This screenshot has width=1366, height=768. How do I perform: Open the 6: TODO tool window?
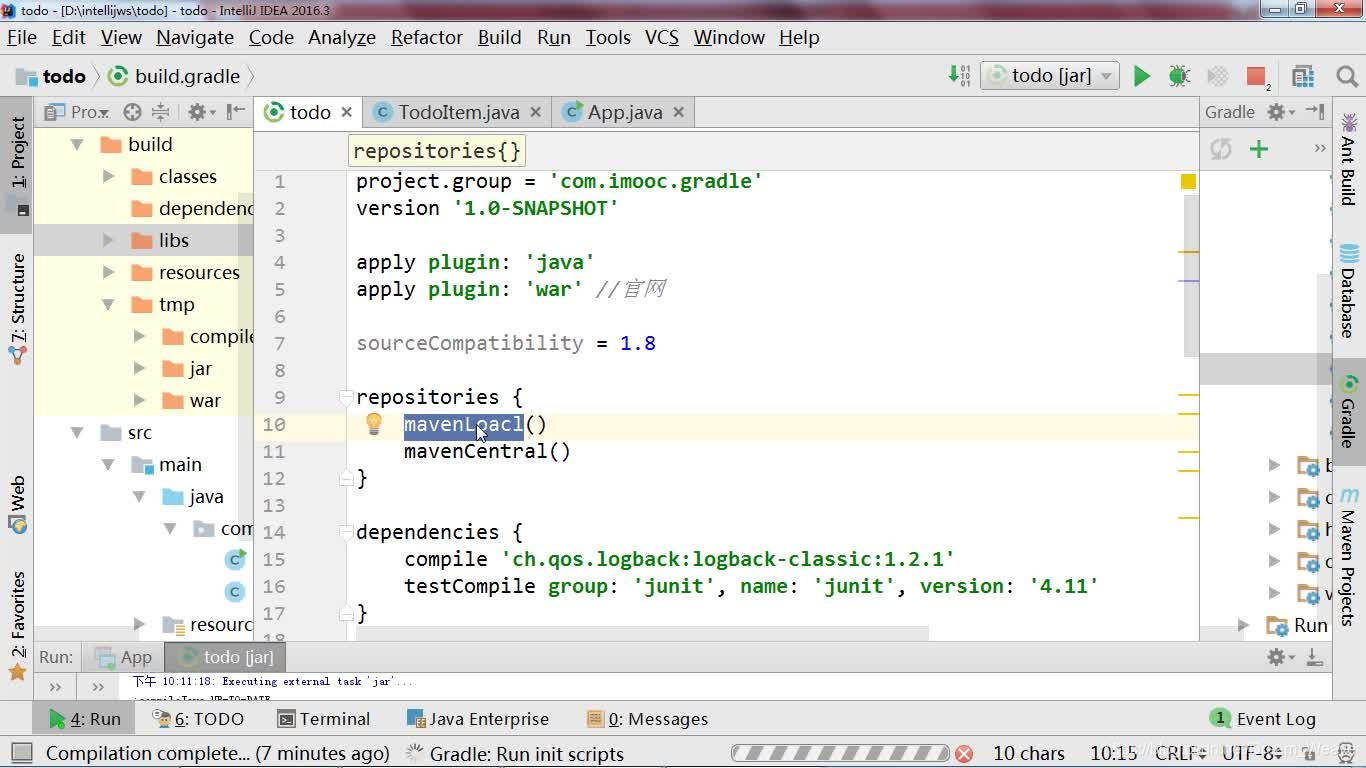[197, 719]
